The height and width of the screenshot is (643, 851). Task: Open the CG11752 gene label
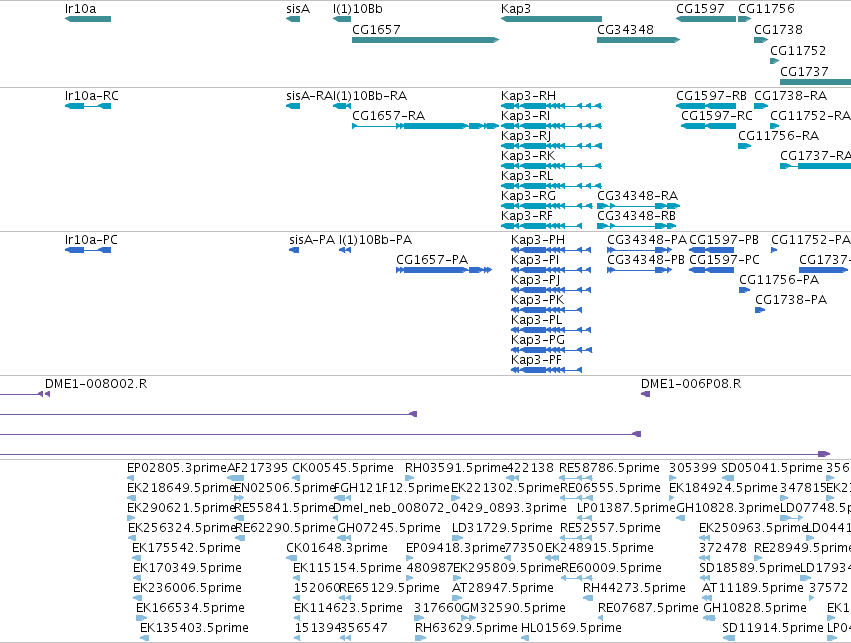click(x=798, y=50)
